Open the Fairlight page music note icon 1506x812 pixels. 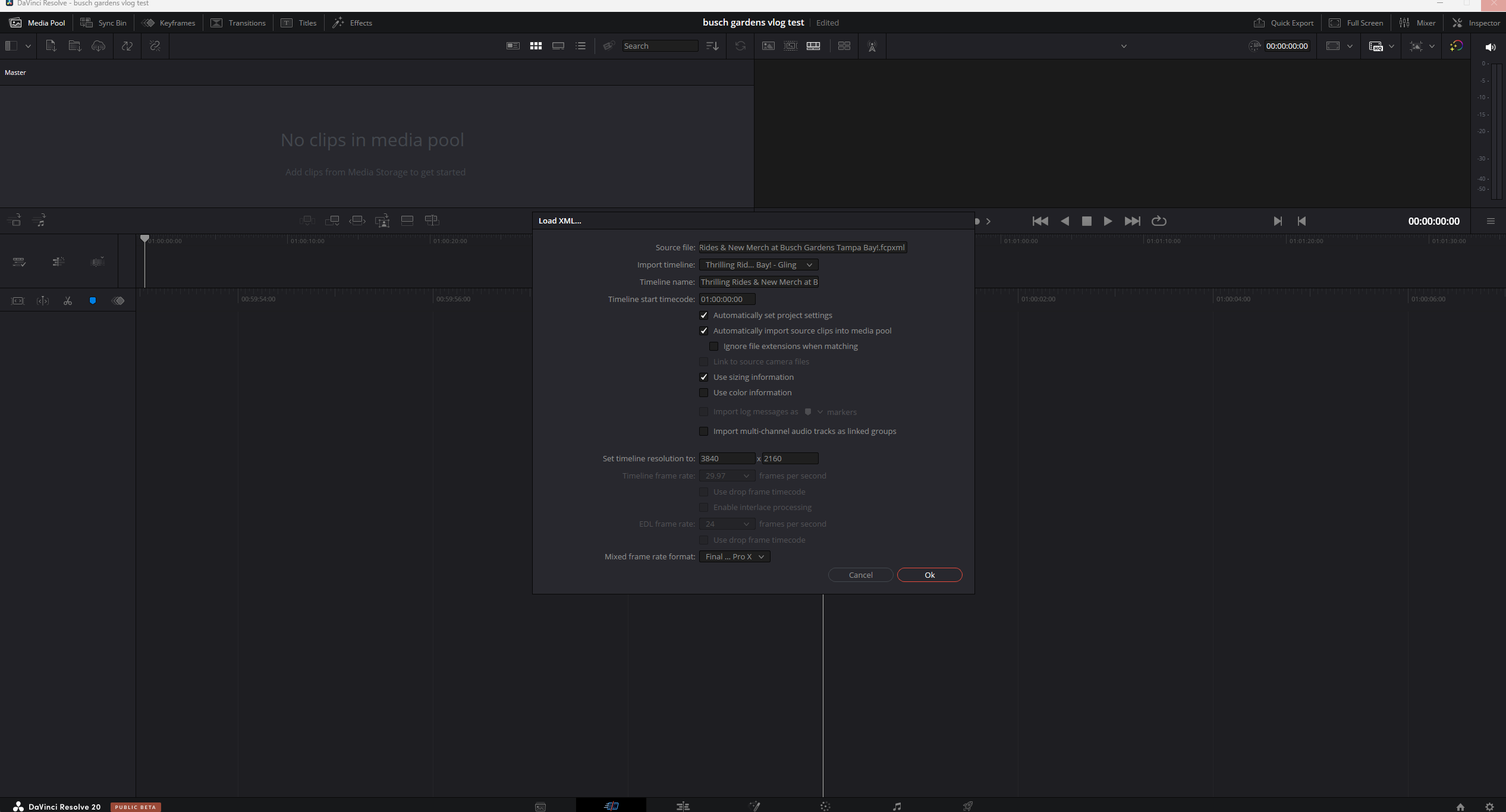(x=897, y=806)
